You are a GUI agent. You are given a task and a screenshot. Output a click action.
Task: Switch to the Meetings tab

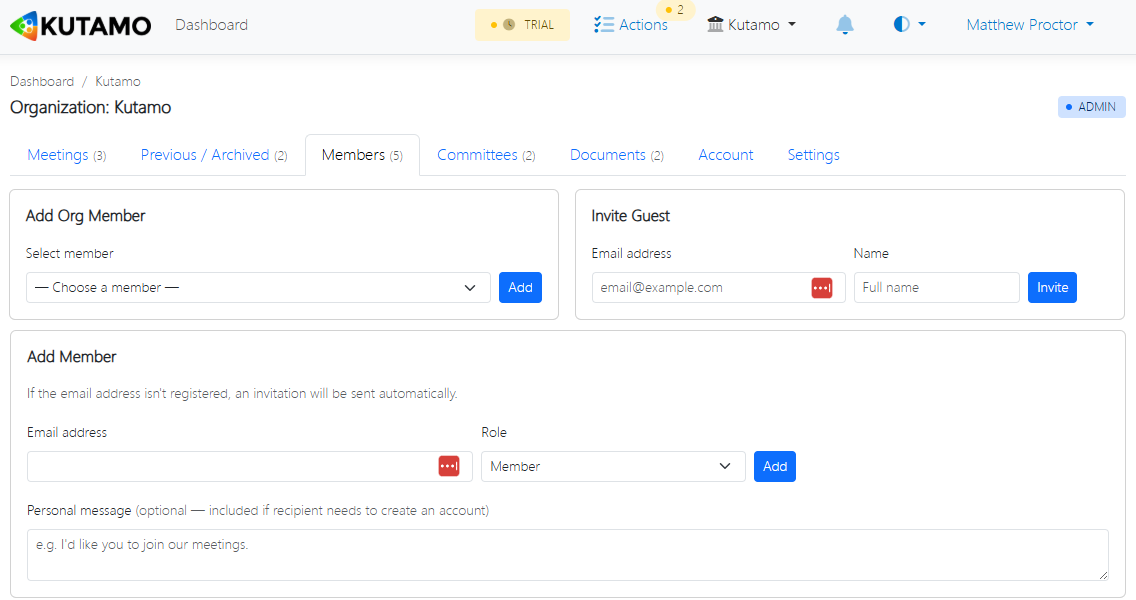tap(67, 155)
